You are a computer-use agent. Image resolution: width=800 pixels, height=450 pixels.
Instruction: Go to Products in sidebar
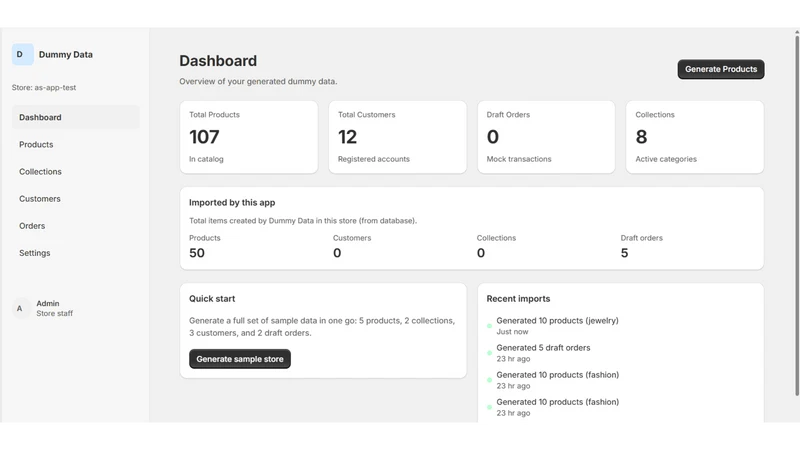pyautogui.click(x=76, y=144)
